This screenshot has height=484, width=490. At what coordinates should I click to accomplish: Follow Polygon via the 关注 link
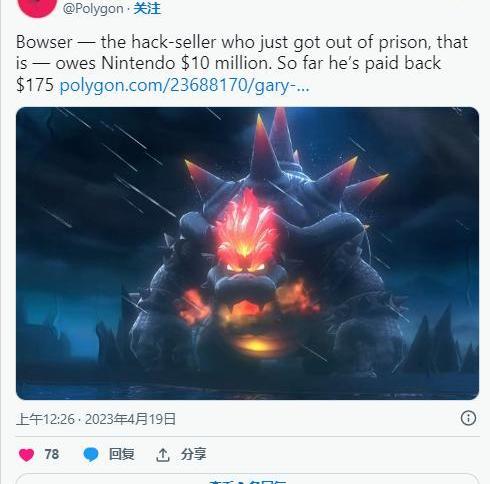pyautogui.click(x=147, y=8)
